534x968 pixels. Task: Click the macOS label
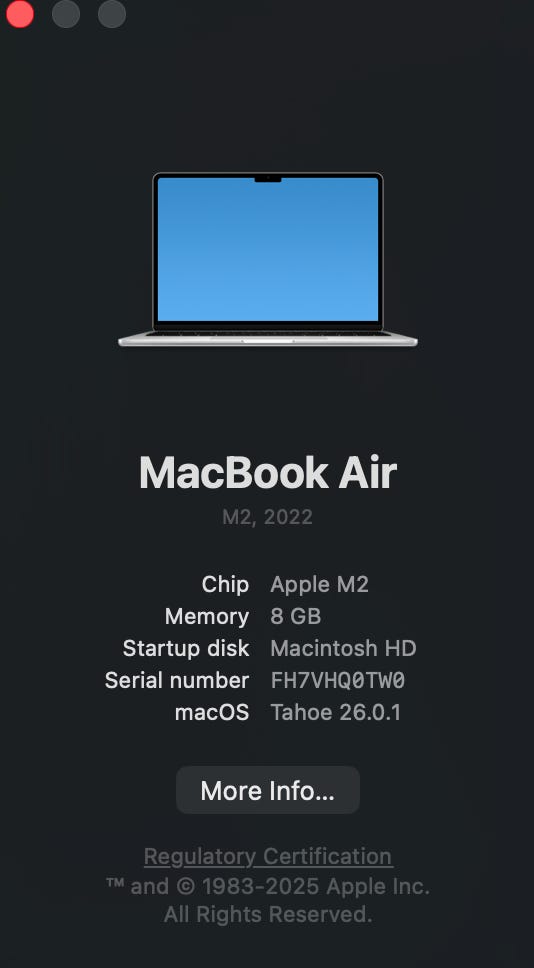(x=212, y=712)
